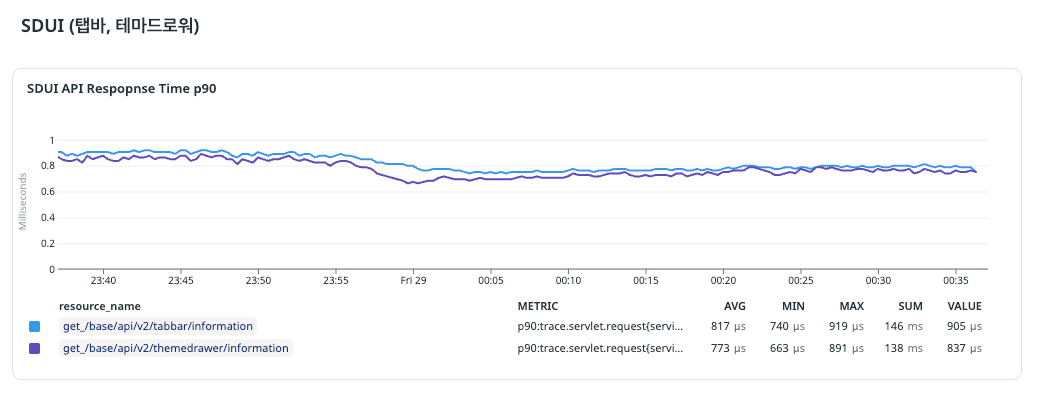Screen dimensions: 1042x420
Task: Sort the legend by MAX column
Action: [x=851, y=306]
